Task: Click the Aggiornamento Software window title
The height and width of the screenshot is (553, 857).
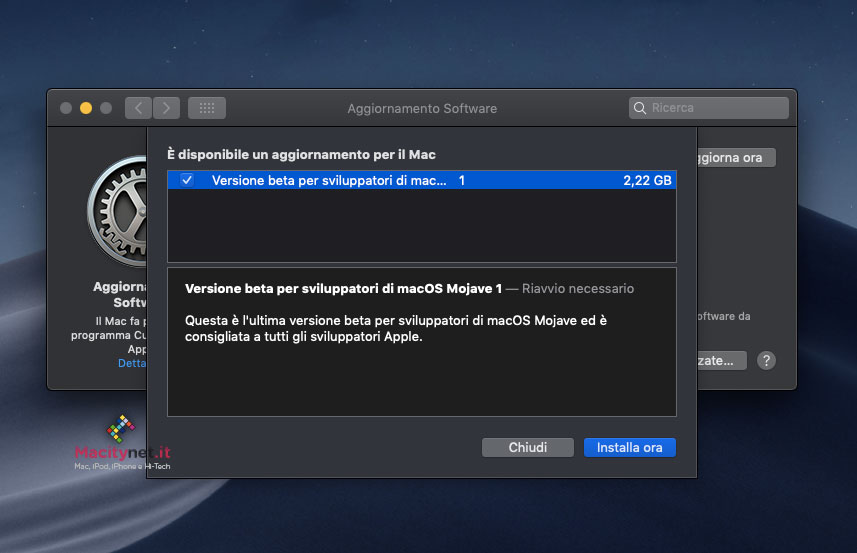Action: click(x=422, y=109)
